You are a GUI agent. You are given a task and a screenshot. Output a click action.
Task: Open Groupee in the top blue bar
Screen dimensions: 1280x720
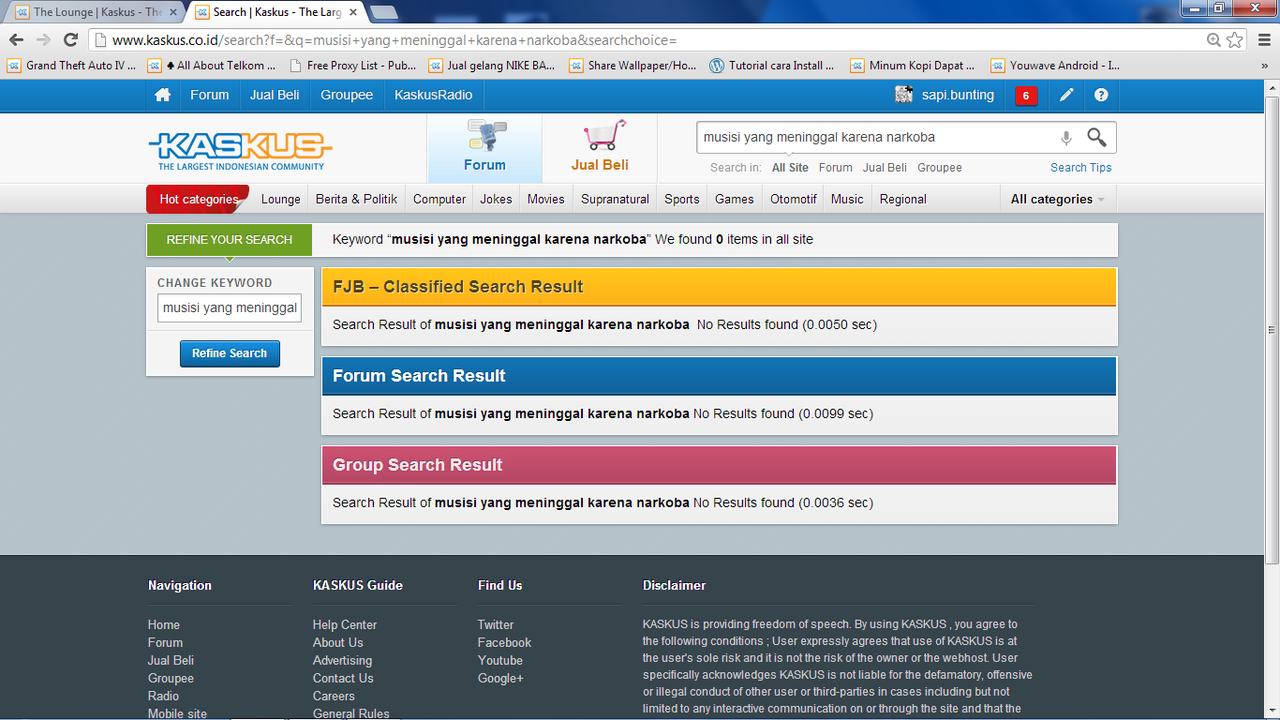(347, 95)
